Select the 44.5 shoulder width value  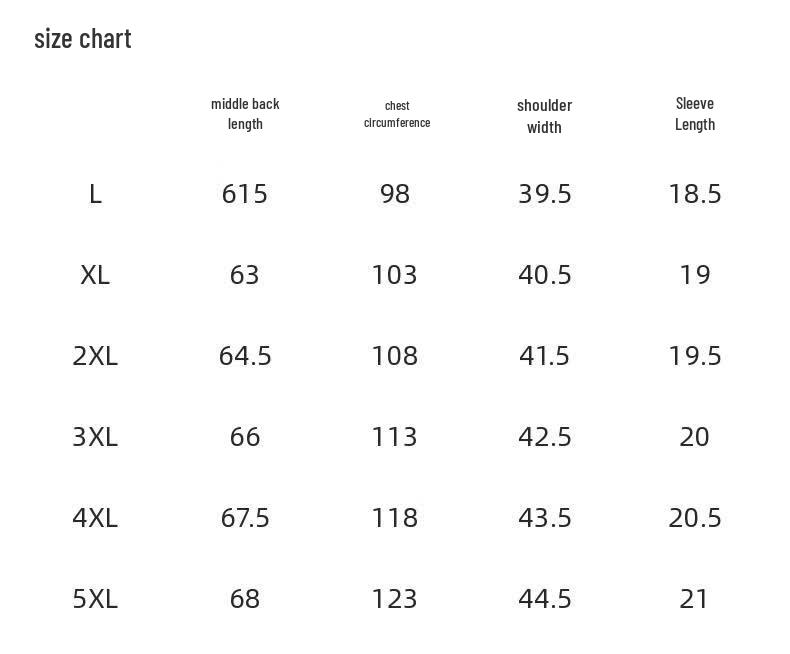click(x=545, y=599)
